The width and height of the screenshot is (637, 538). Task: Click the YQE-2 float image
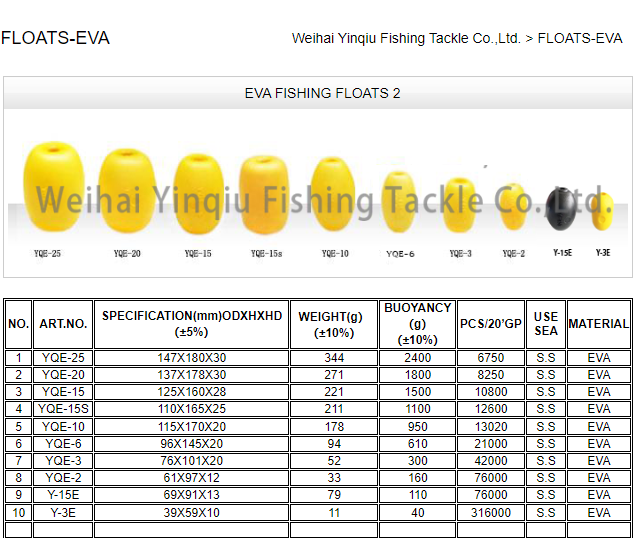coord(513,207)
